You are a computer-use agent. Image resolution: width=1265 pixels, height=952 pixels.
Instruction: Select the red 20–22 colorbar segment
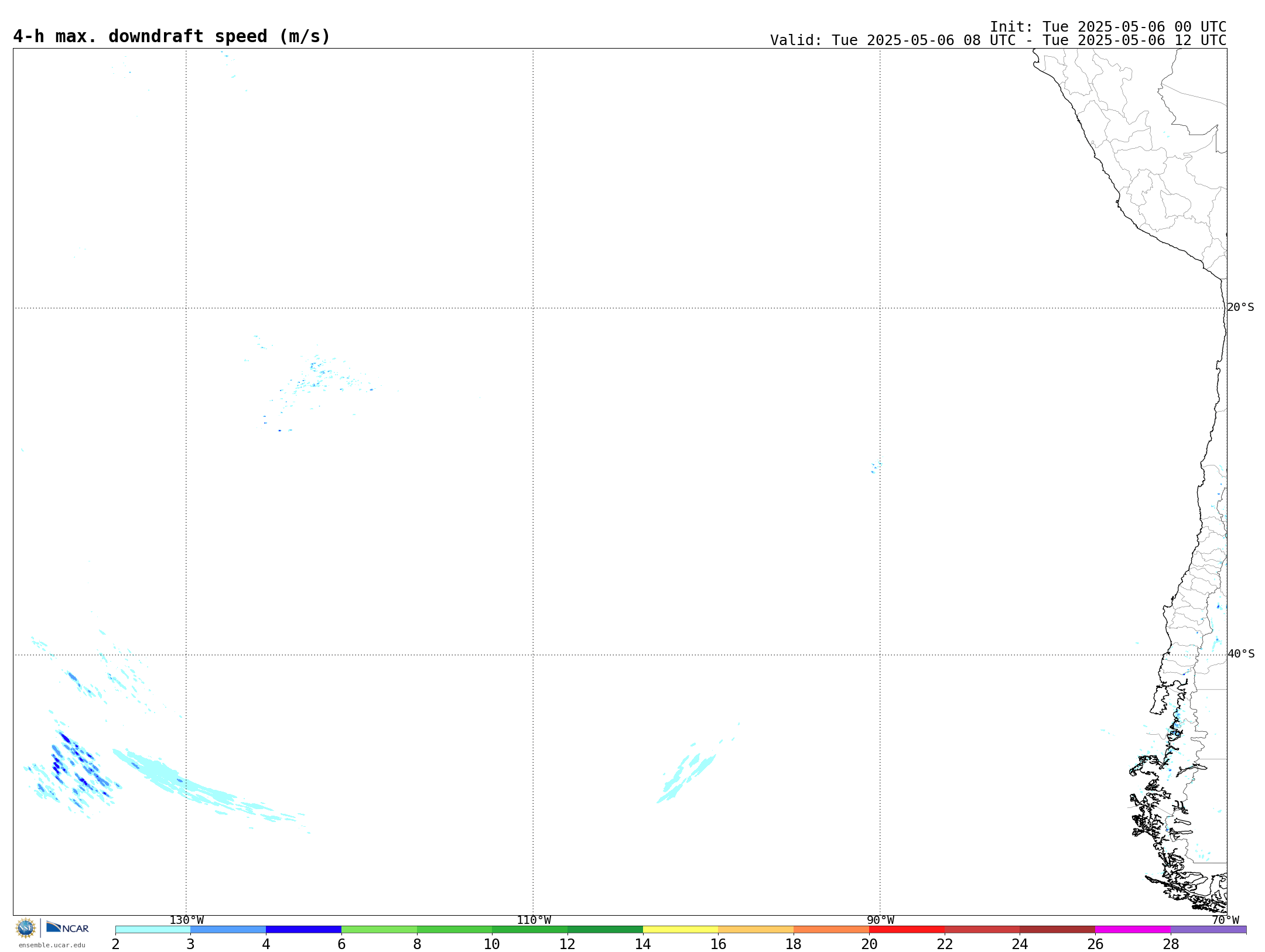tap(907, 930)
